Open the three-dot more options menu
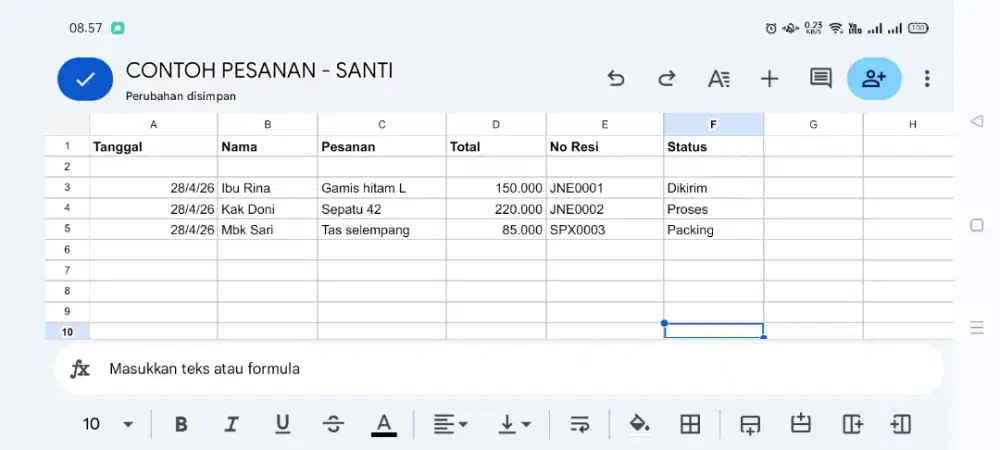 pyautogui.click(x=927, y=78)
